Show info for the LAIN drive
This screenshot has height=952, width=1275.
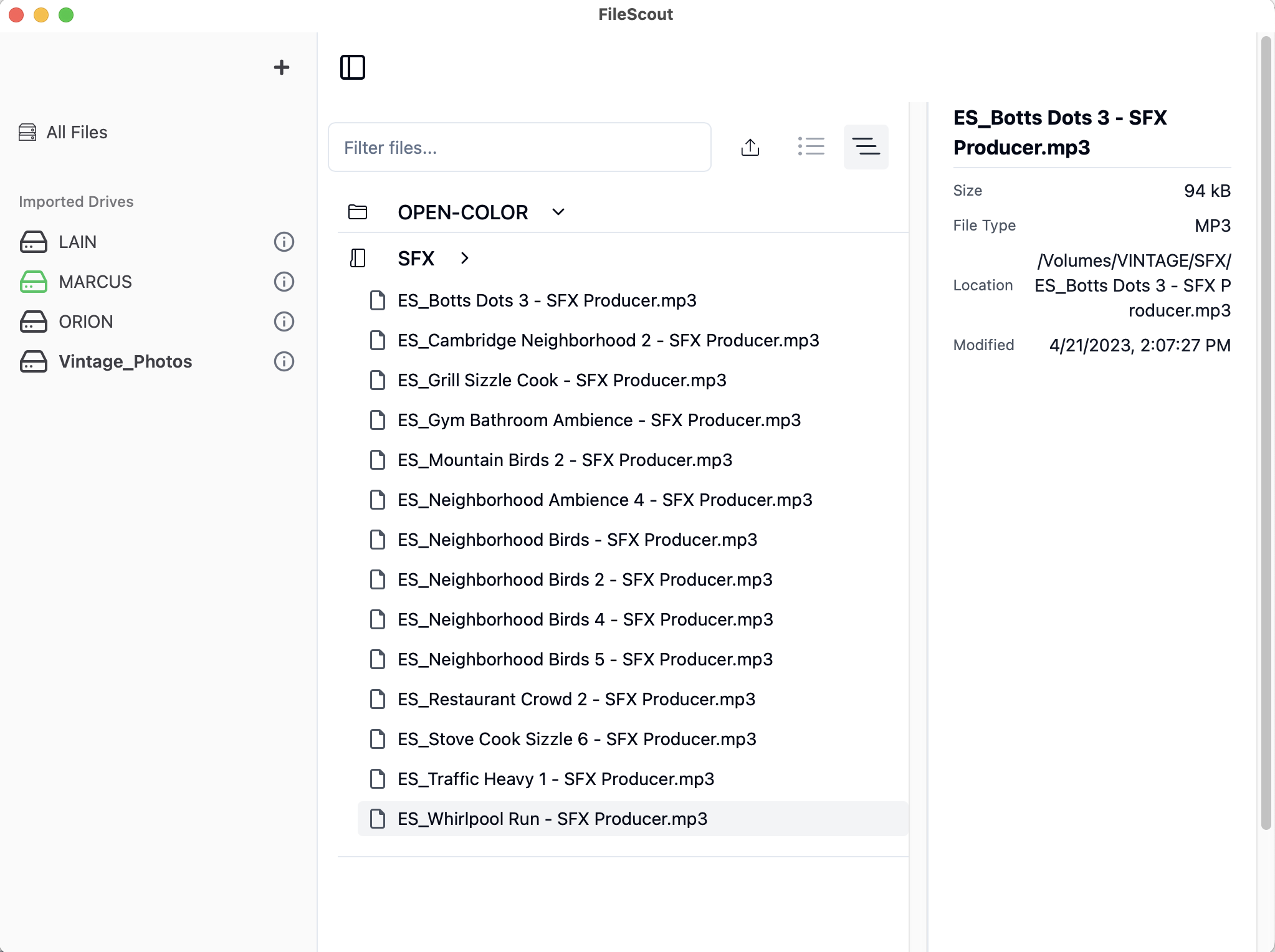[284, 242]
